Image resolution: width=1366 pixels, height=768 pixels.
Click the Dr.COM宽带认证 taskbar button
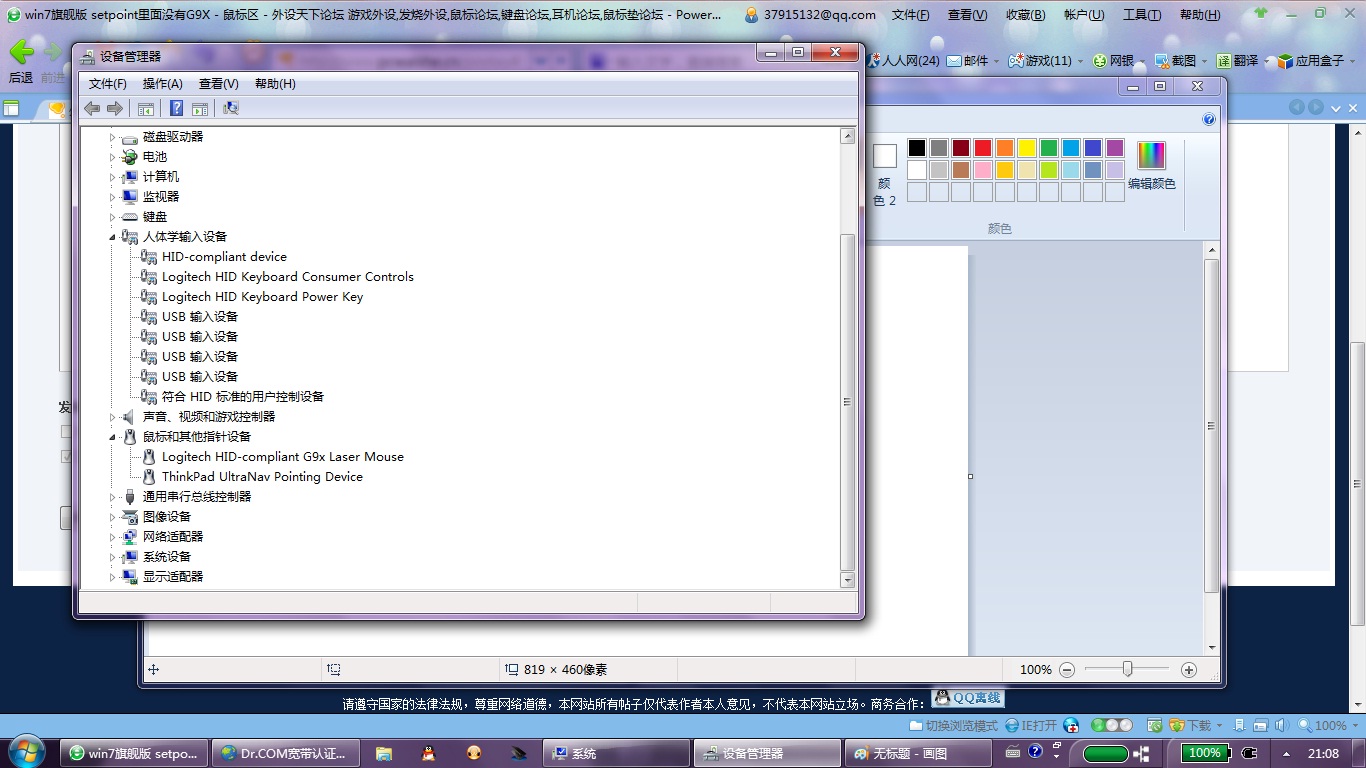pos(286,753)
